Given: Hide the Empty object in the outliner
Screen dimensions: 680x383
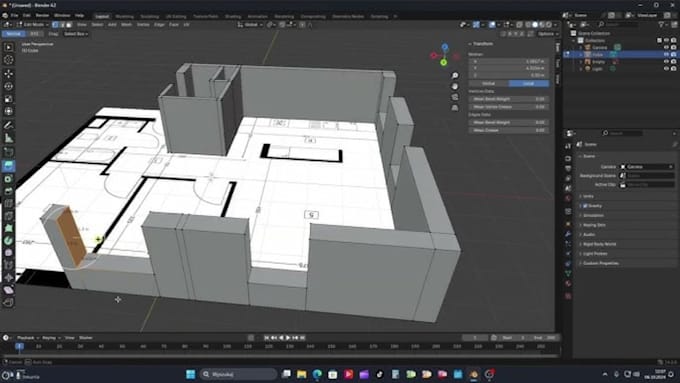Looking at the screenshot, I should 667,62.
